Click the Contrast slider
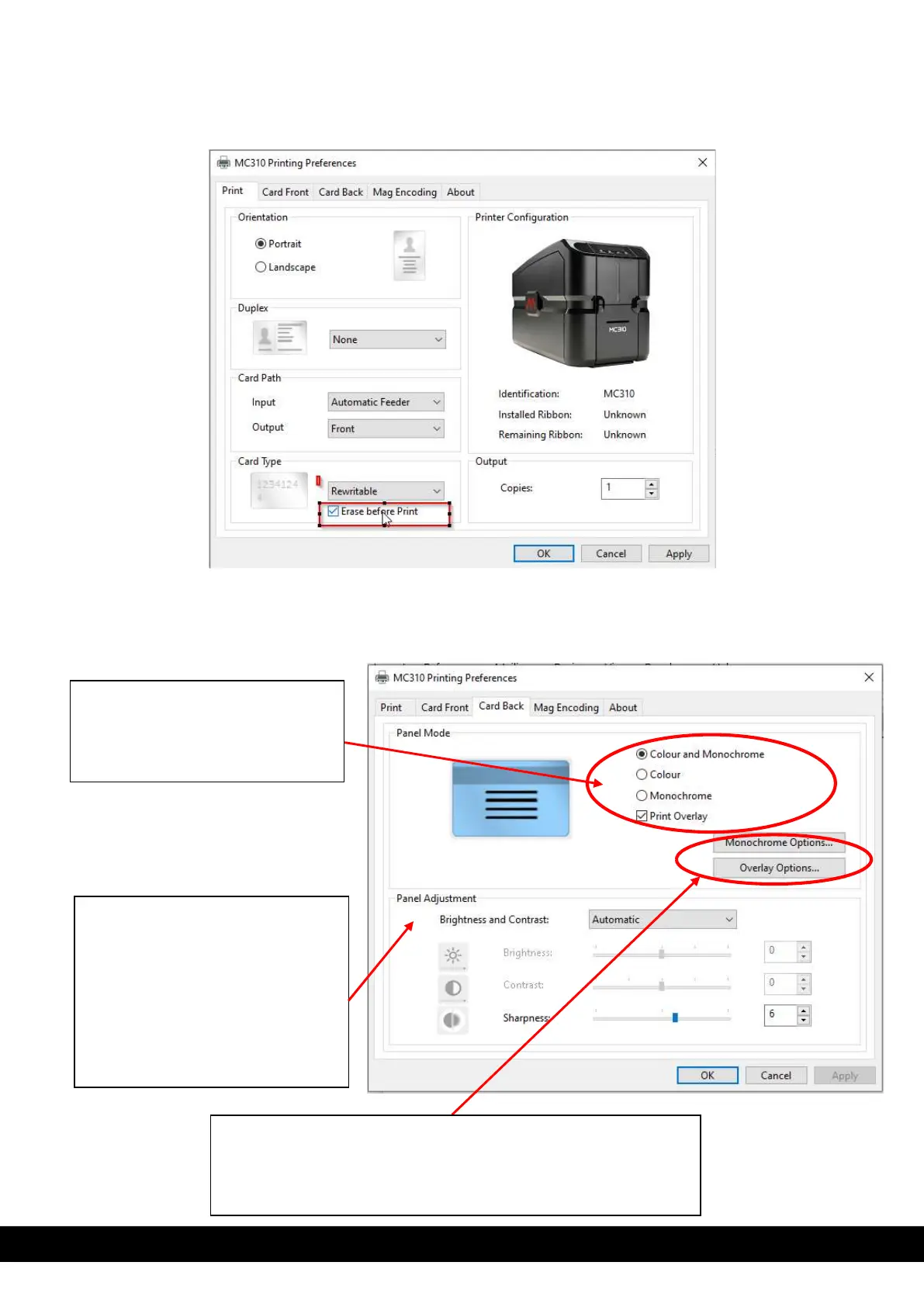This screenshot has height=1307, width=924. coord(662,986)
